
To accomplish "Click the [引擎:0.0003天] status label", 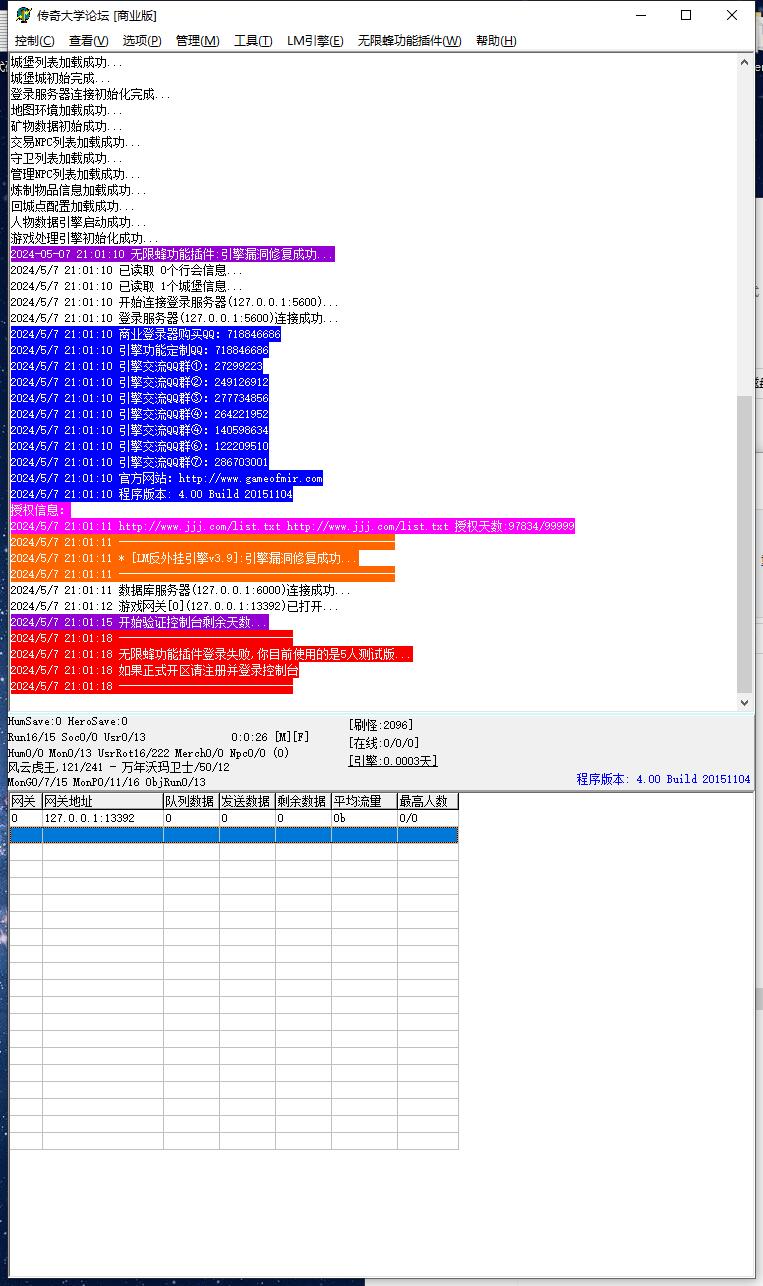I will point(393,761).
